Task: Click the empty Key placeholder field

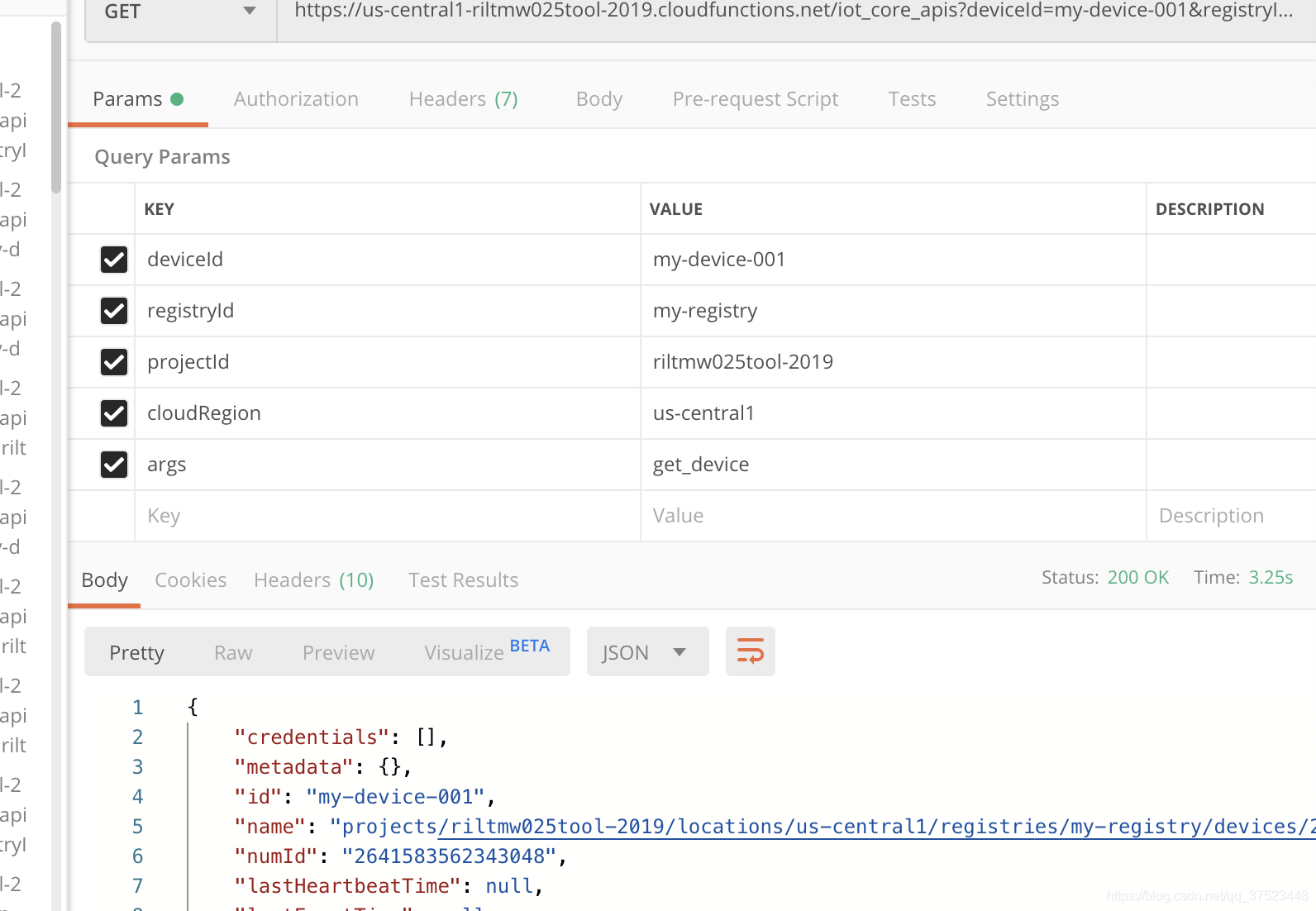Action: tap(388, 516)
